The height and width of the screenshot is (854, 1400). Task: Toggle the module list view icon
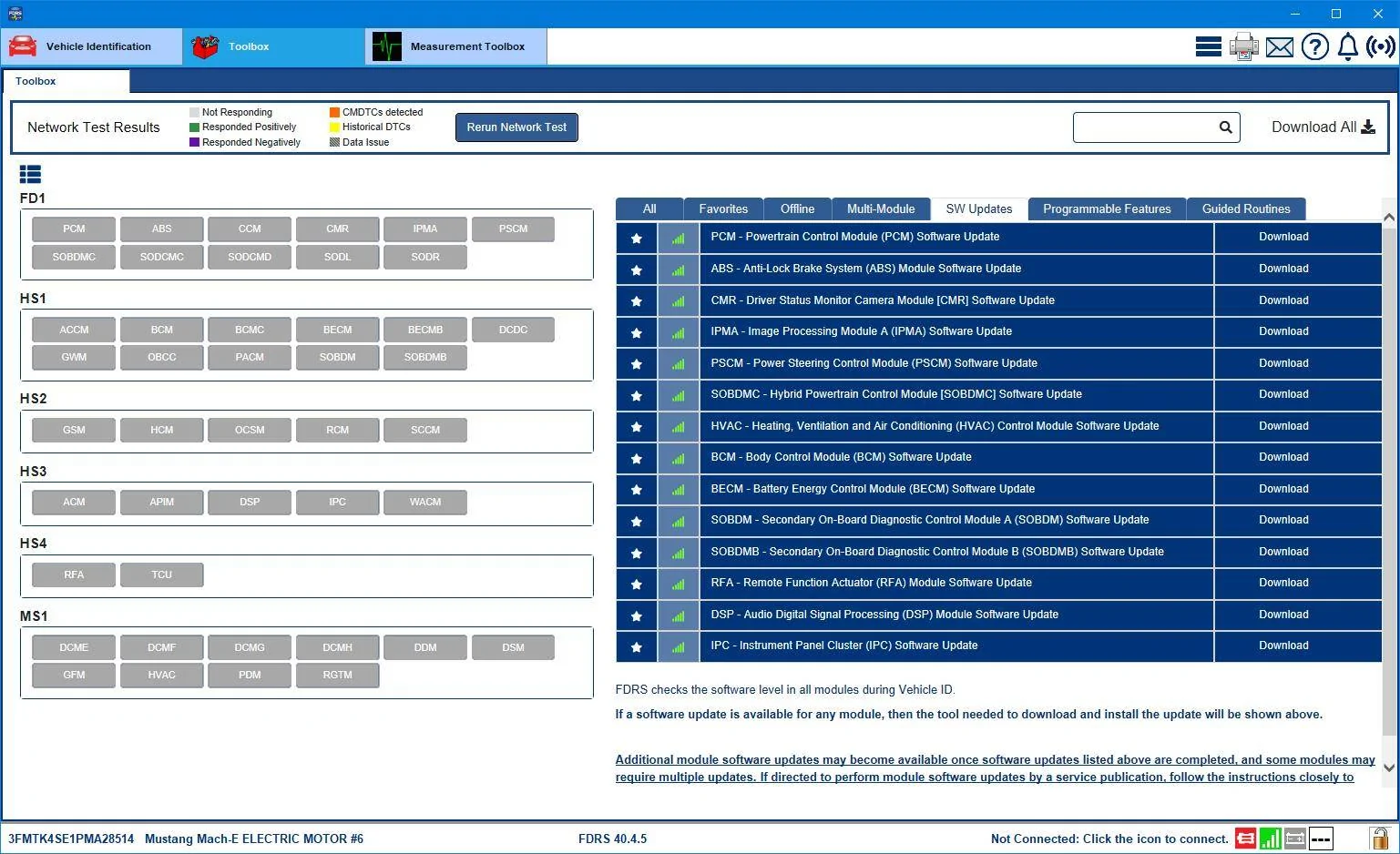point(30,174)
